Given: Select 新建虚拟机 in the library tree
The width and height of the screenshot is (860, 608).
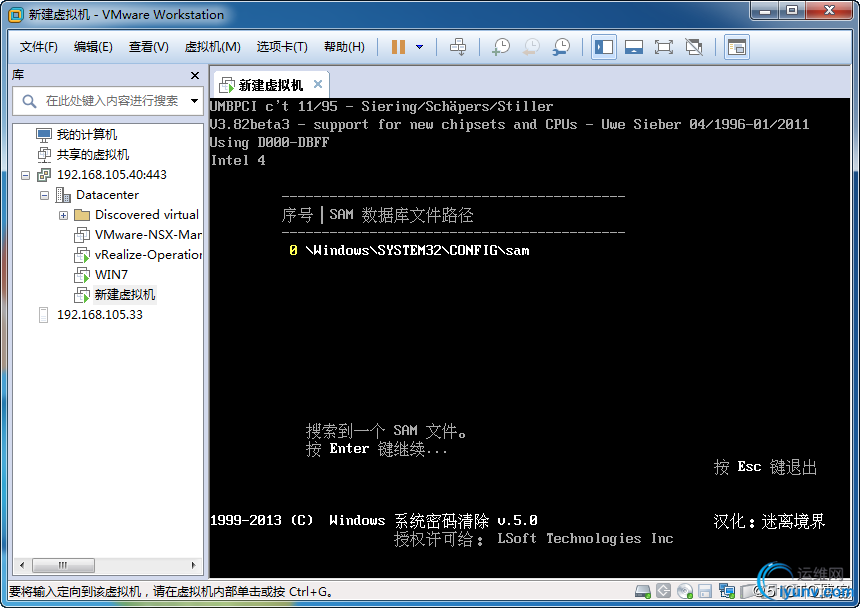Looking at the screenshot, I should (x=125, y=294).
